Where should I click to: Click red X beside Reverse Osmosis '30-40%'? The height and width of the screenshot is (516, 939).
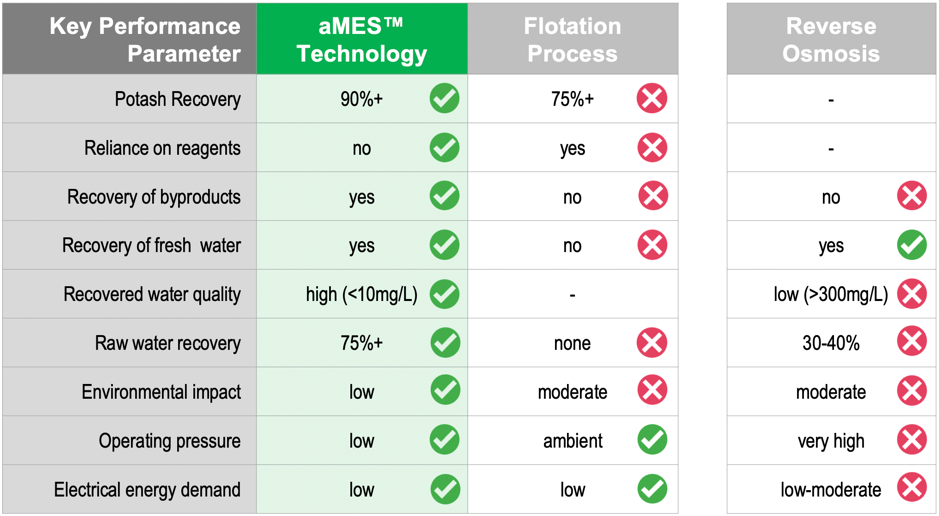click(912, 342)
